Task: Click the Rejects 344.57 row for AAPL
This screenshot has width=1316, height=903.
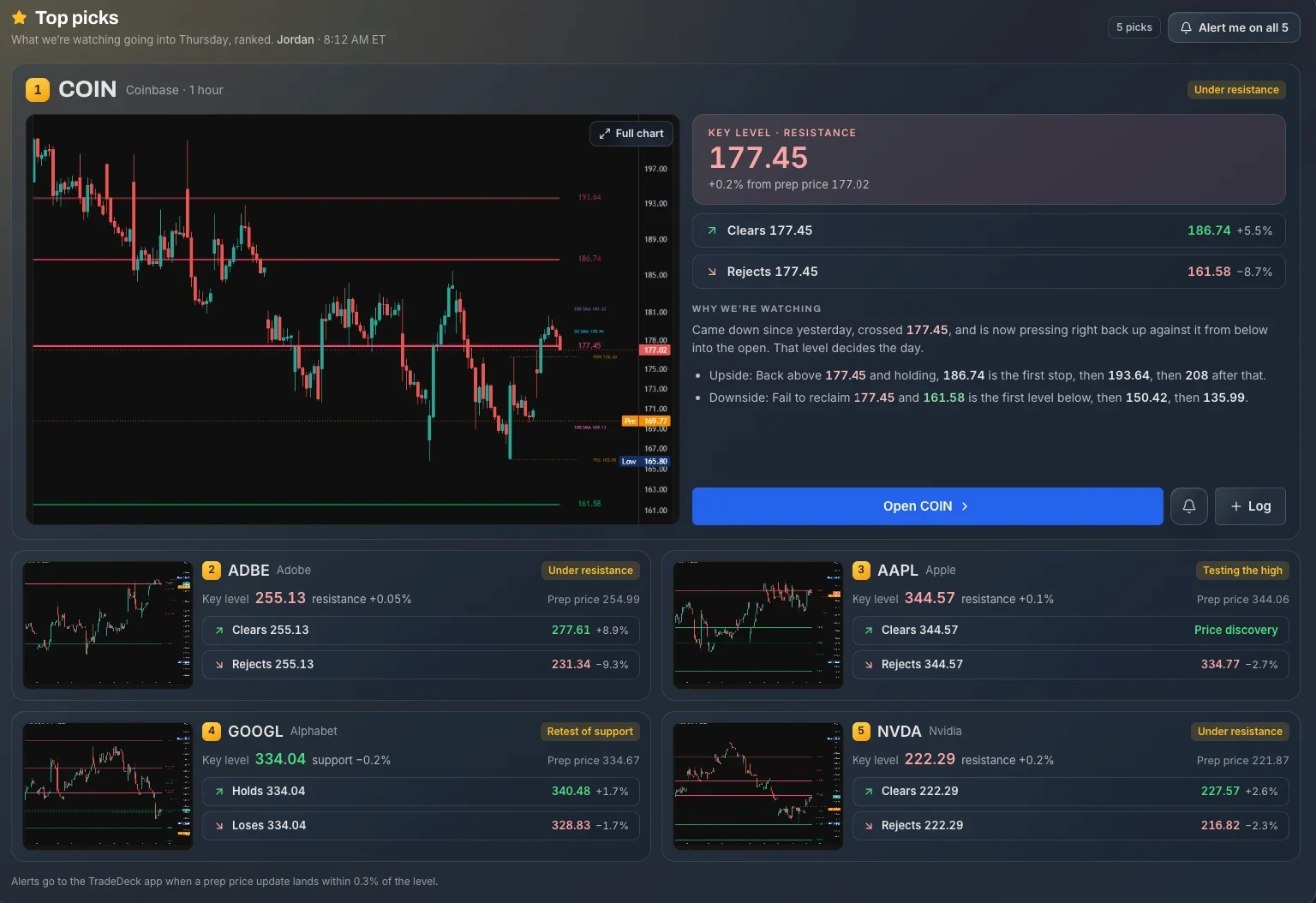Action: coord(1071,664)
